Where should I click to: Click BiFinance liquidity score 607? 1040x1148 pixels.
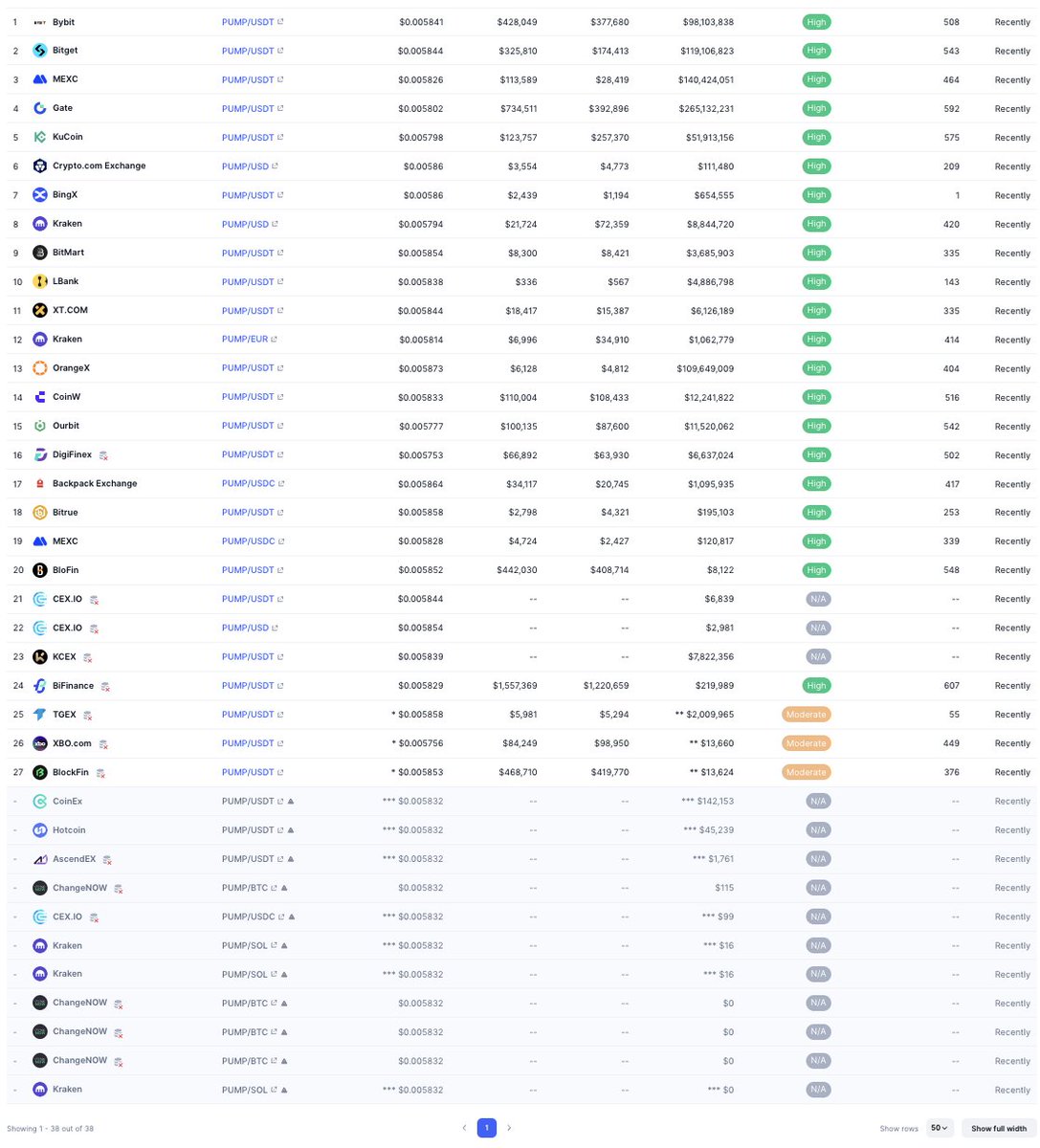[x=951, y=686]
